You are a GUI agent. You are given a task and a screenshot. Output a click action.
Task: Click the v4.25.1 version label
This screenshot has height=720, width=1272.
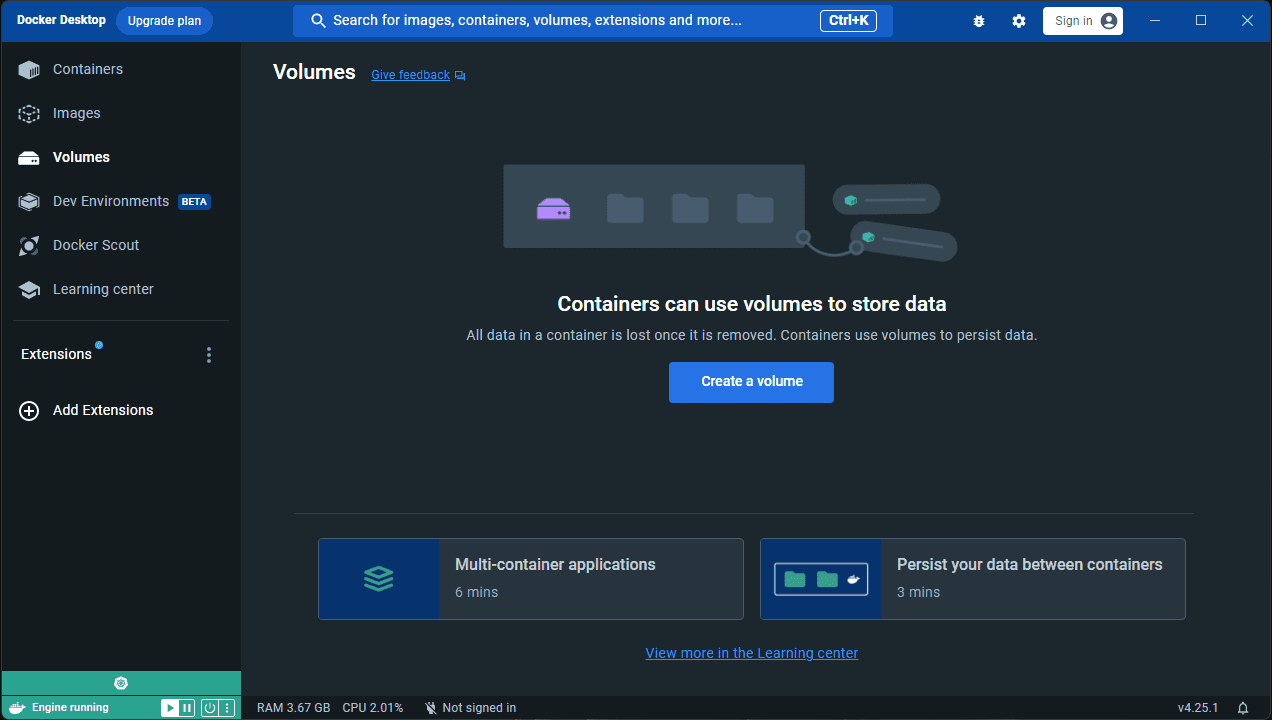coord(1197,708)
